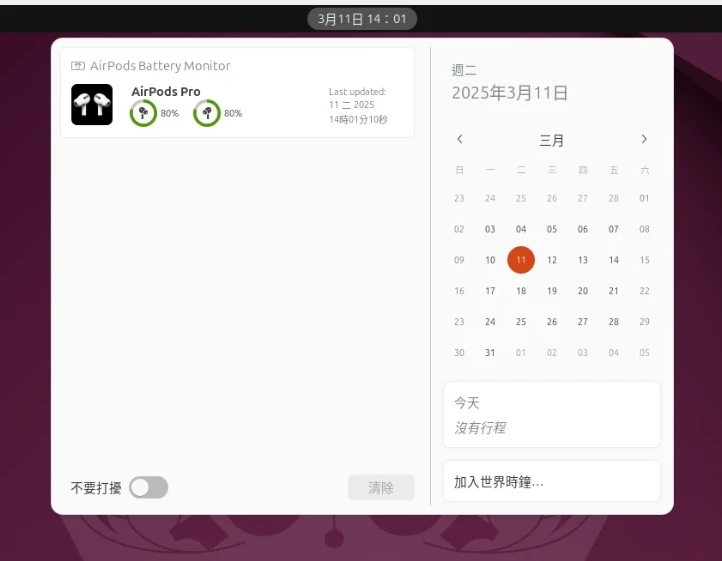
Task: Click the right AirPod 80% battery ring
Action: [207, 113]
